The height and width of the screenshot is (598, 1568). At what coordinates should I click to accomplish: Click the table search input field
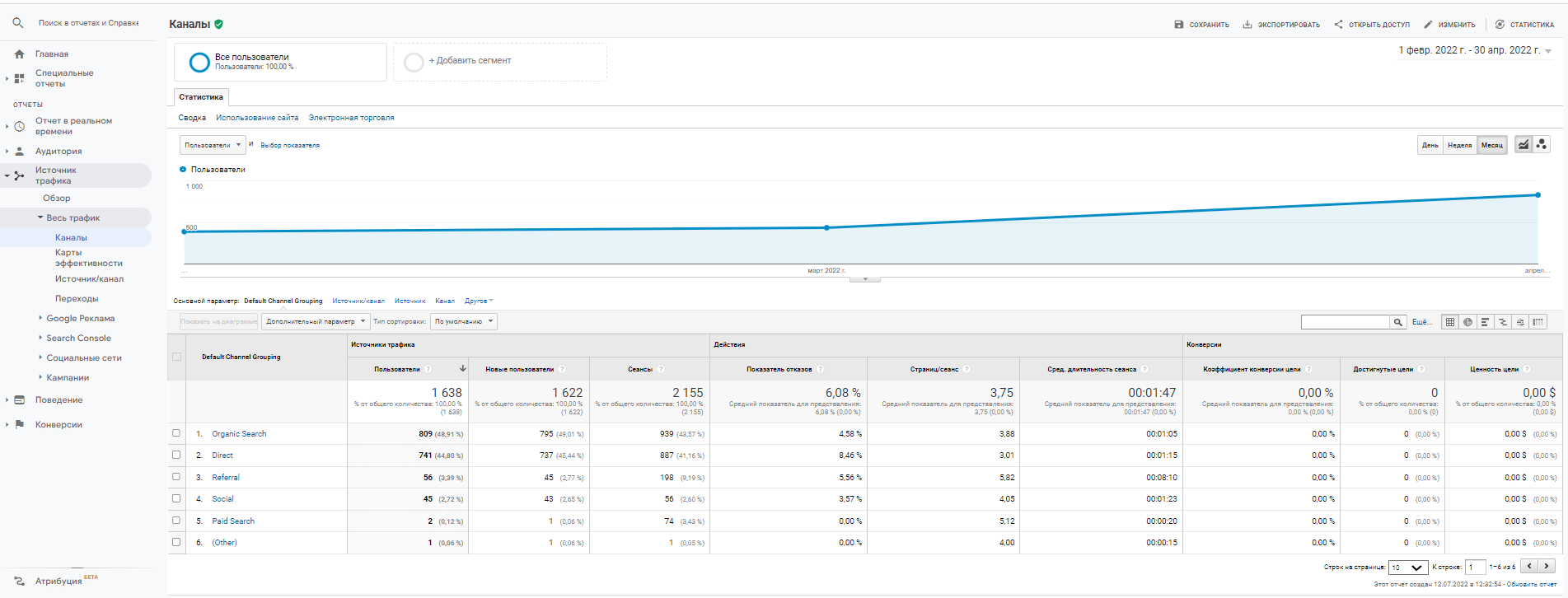[x=1345, y=322]
